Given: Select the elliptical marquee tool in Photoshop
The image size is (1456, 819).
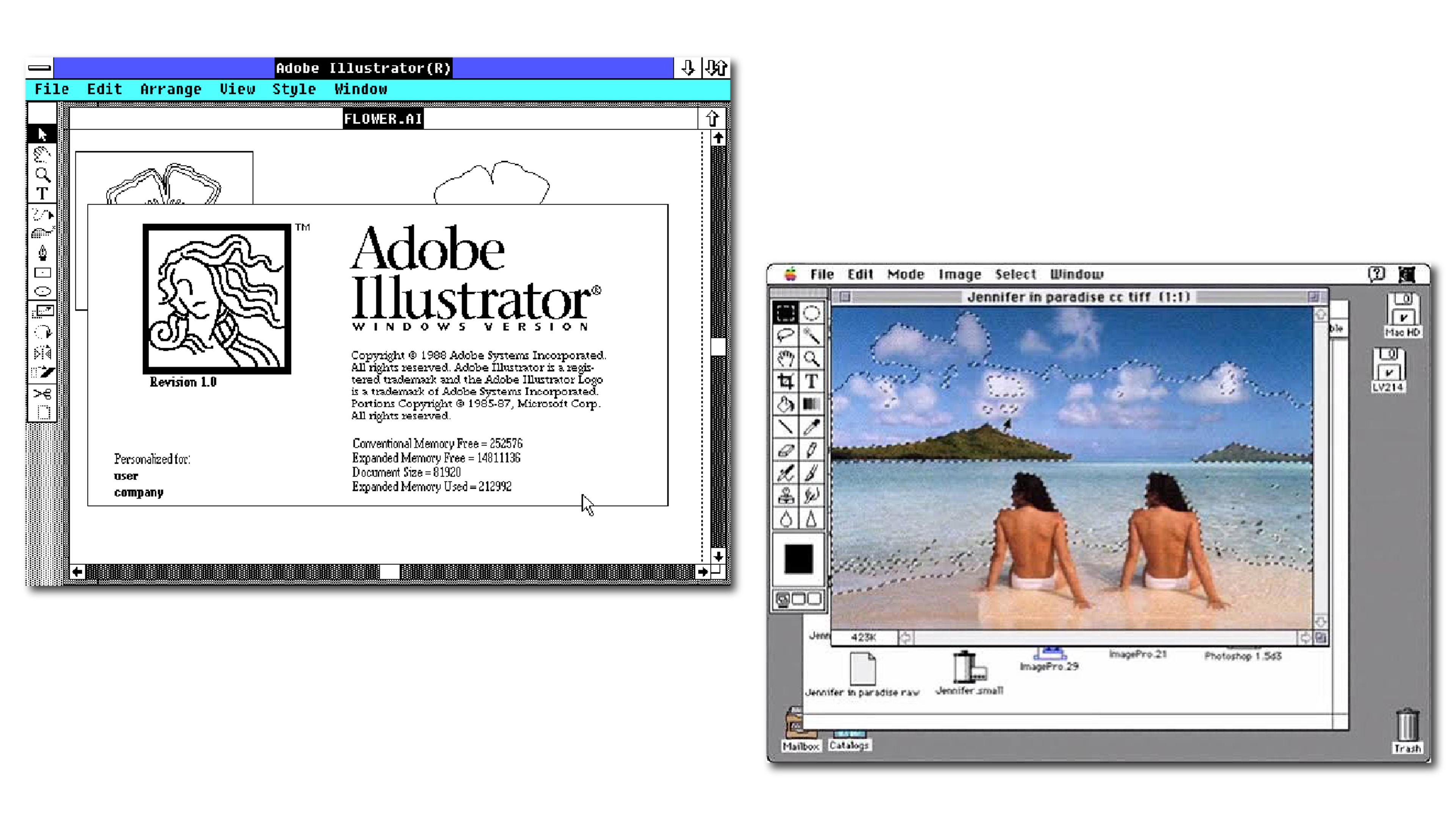Looking at the screenshot, I should point(811,312).
